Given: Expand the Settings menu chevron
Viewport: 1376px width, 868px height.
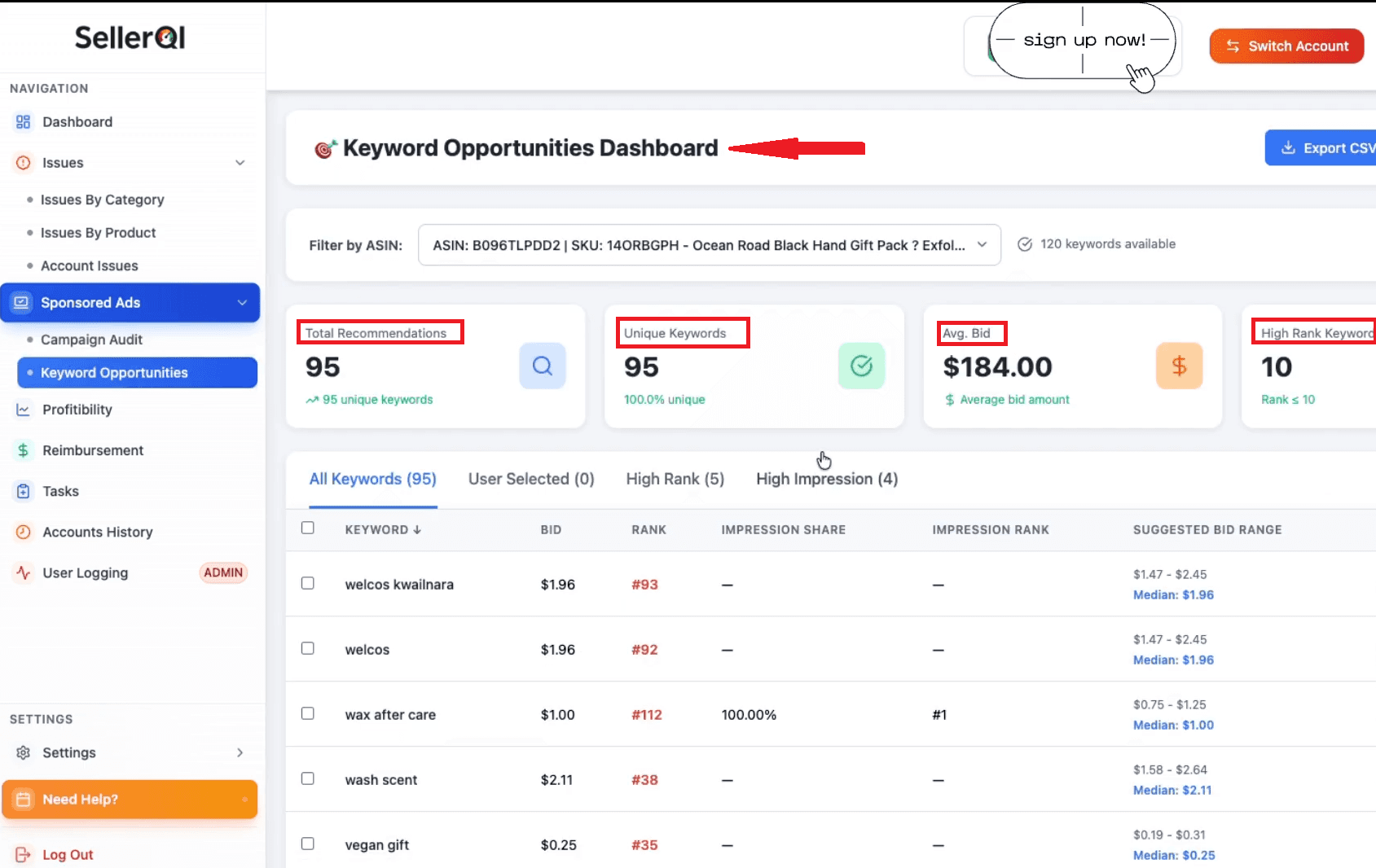Looking at the screenshot, I should pos(240,752).
